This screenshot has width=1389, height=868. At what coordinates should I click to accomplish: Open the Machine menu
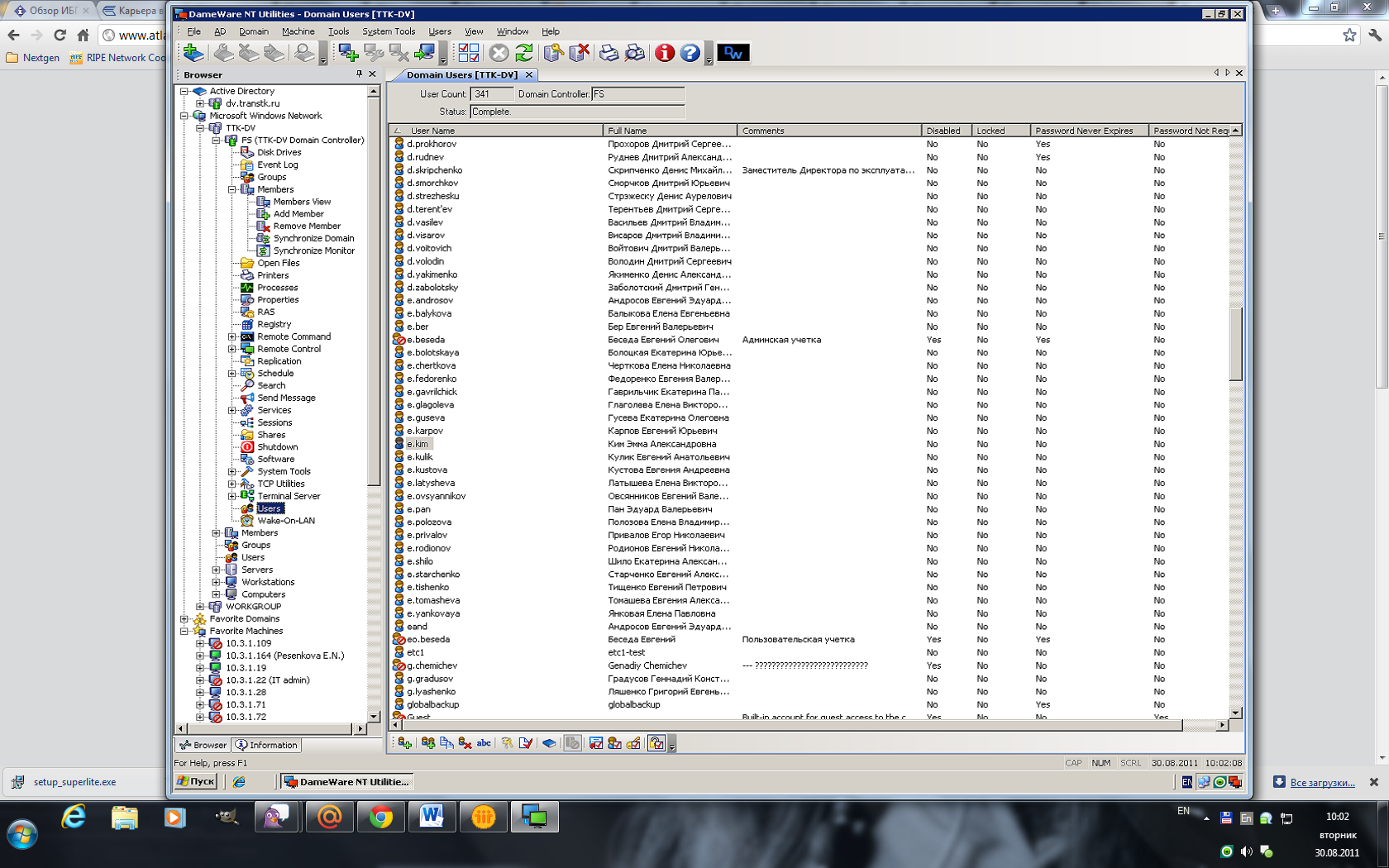point(298,31)
